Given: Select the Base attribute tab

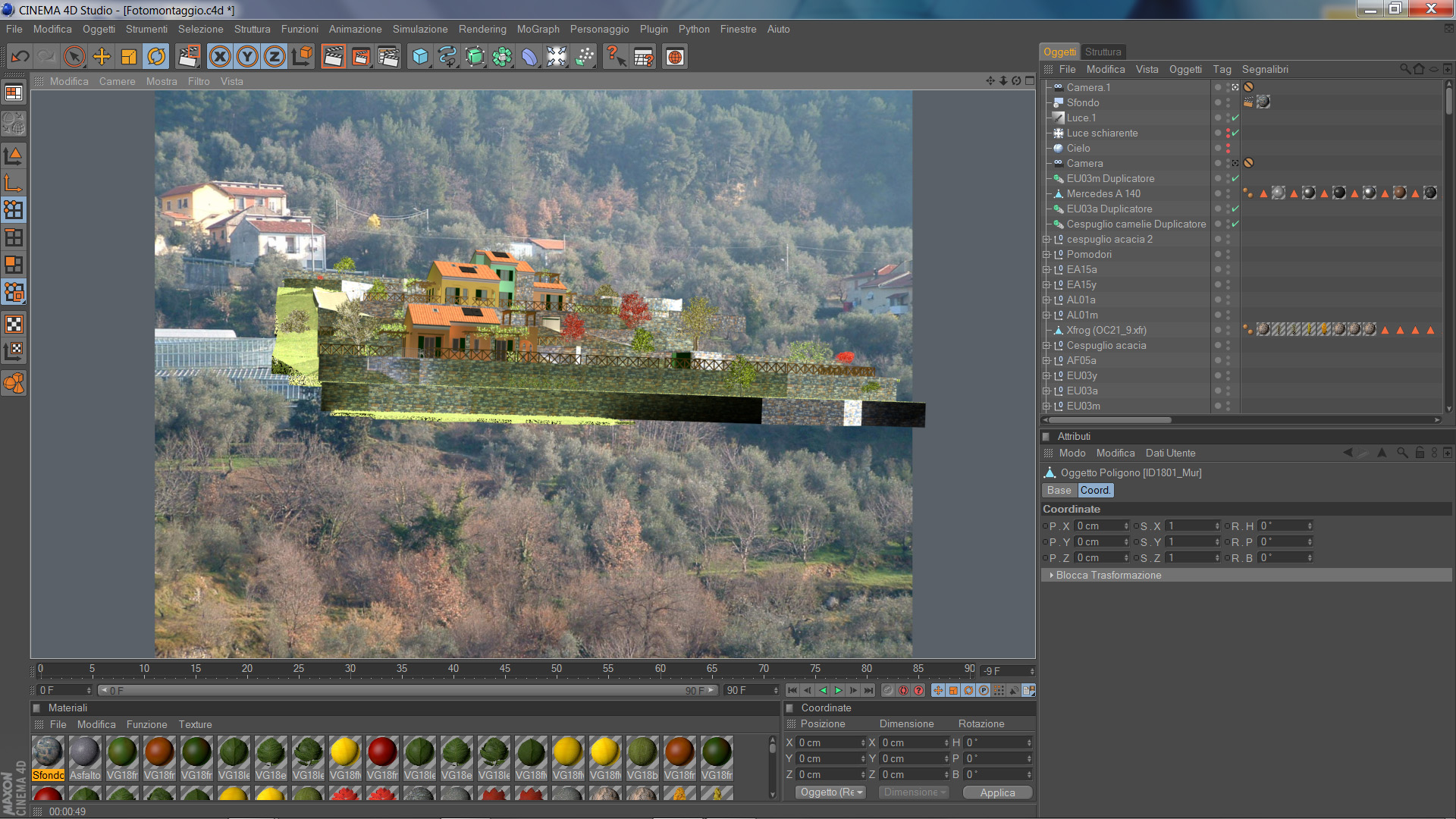Looking at the screenshot, I should (1059, 491).
